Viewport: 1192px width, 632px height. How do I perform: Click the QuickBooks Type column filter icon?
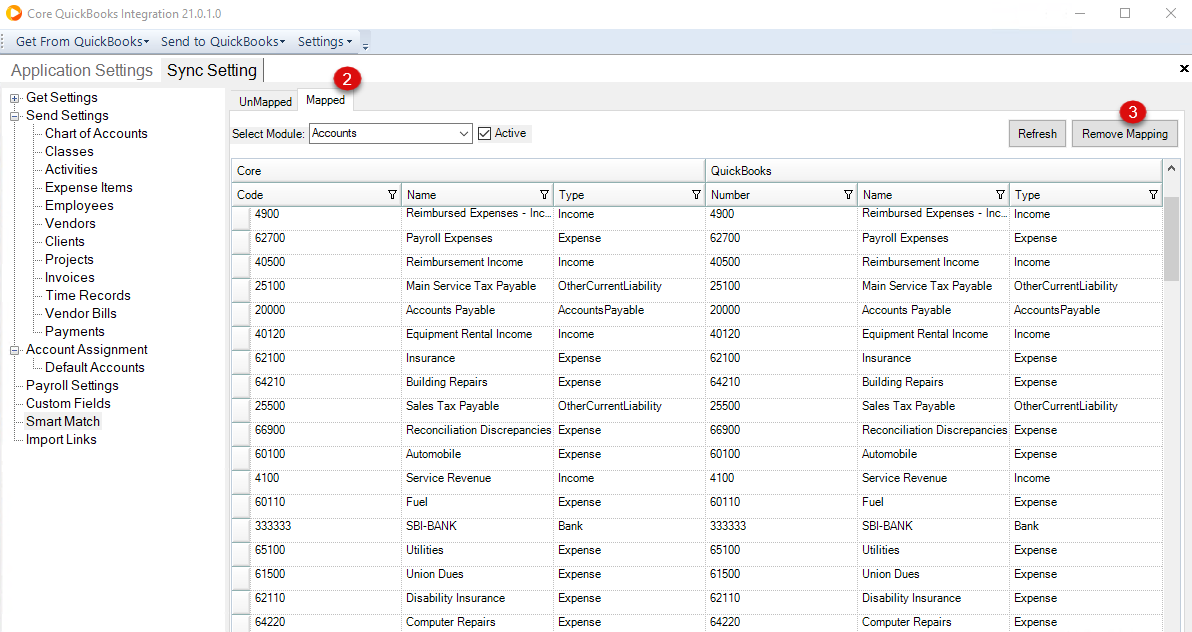coord(1153,195)
